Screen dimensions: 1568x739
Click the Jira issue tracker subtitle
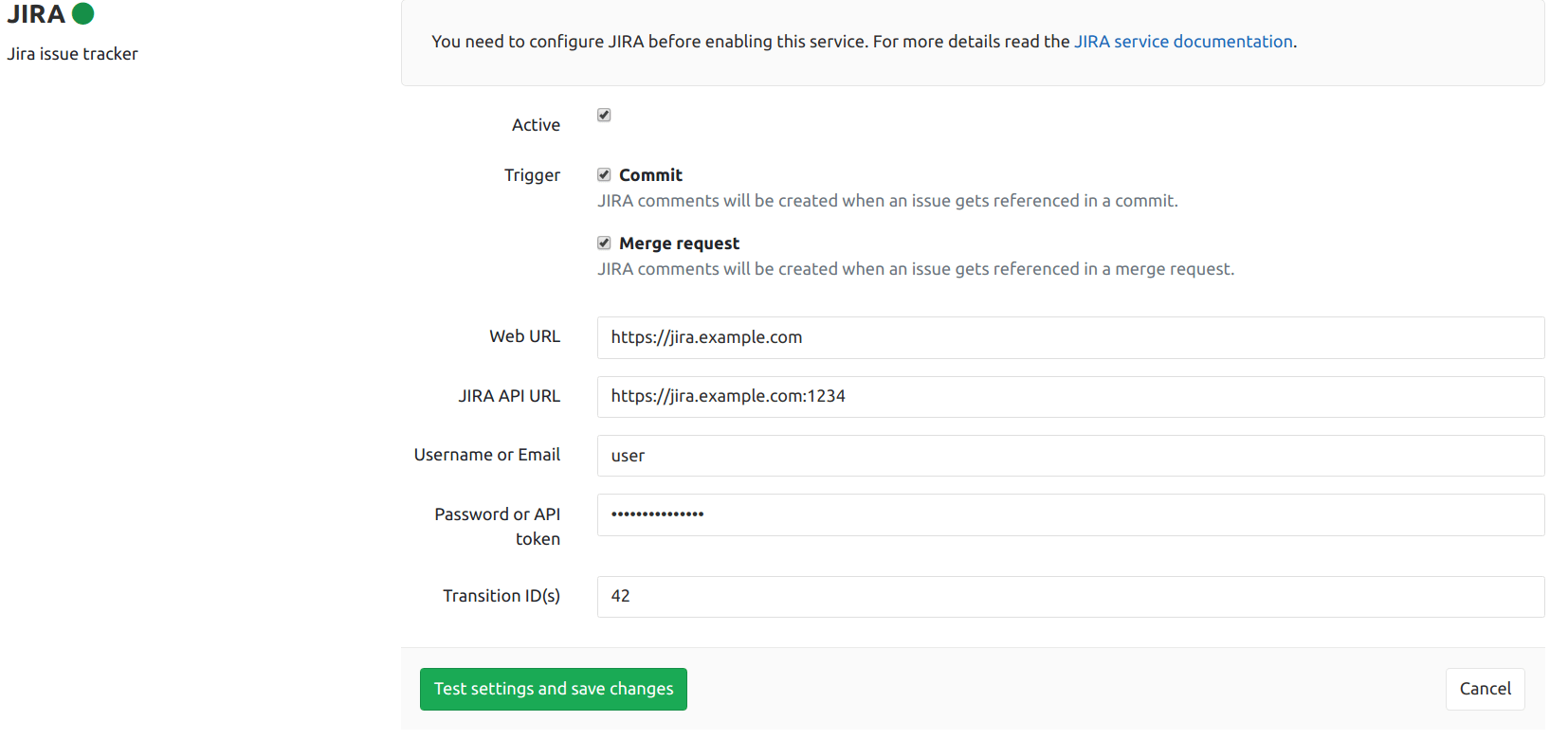(72, 54)
